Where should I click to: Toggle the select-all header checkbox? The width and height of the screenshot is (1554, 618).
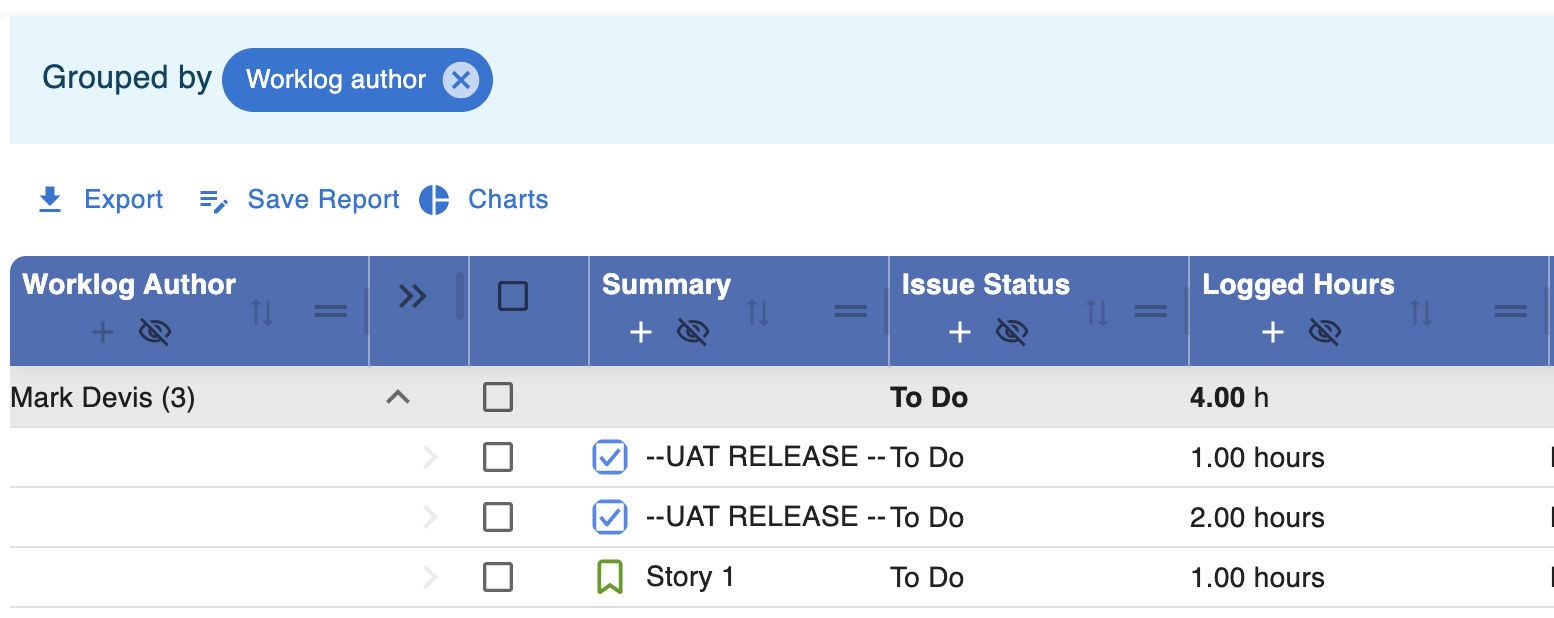(x=513, y=296)
